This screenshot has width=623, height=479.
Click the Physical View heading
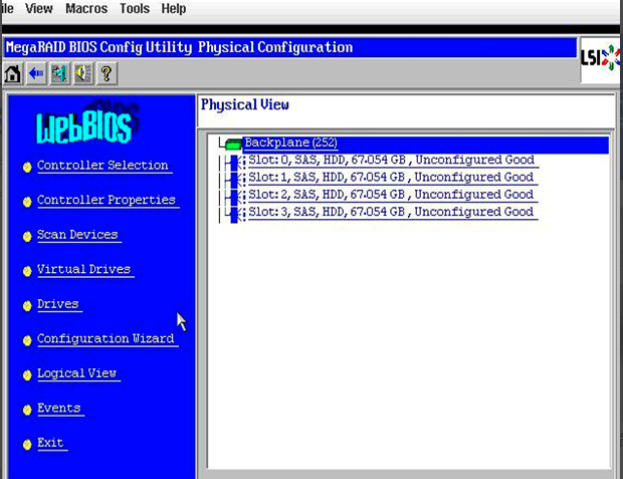245,106
